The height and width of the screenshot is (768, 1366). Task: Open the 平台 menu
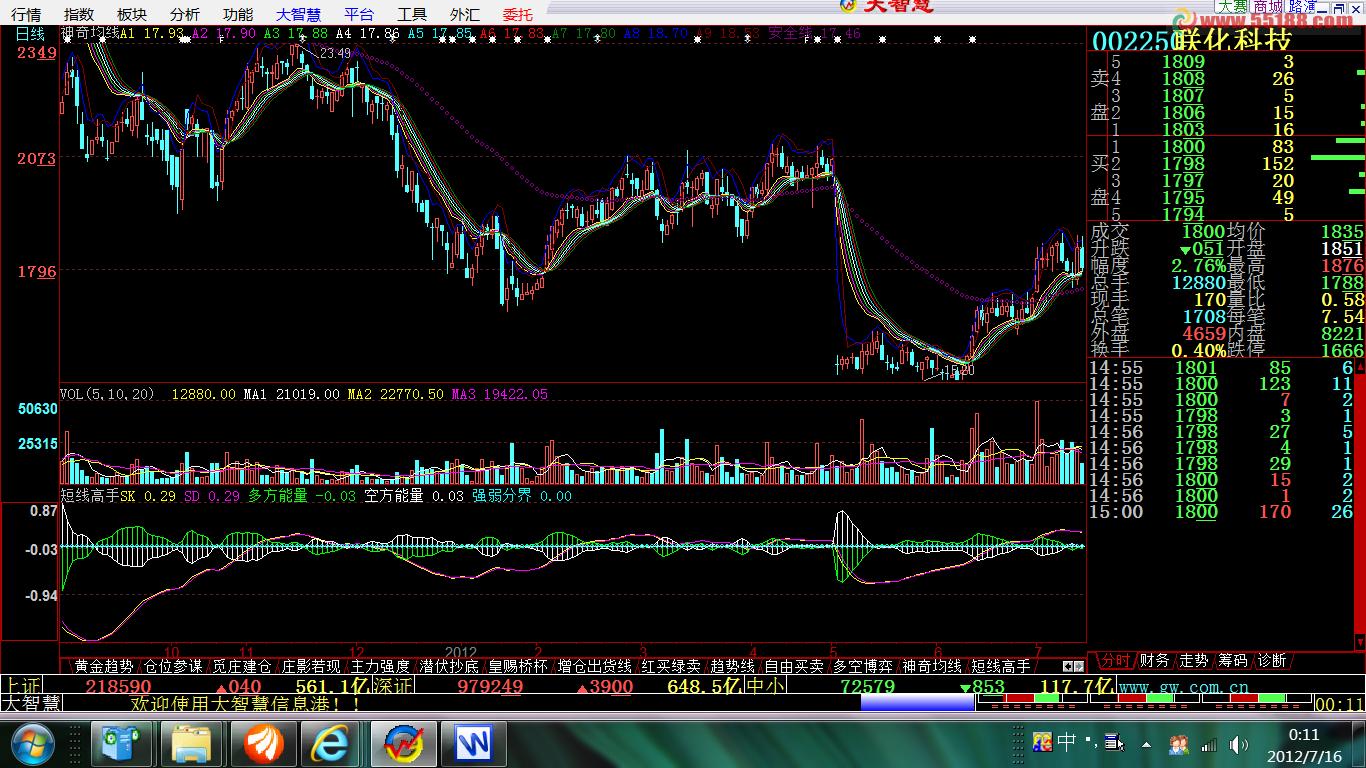pyautogui.click(x=359, y=14)
